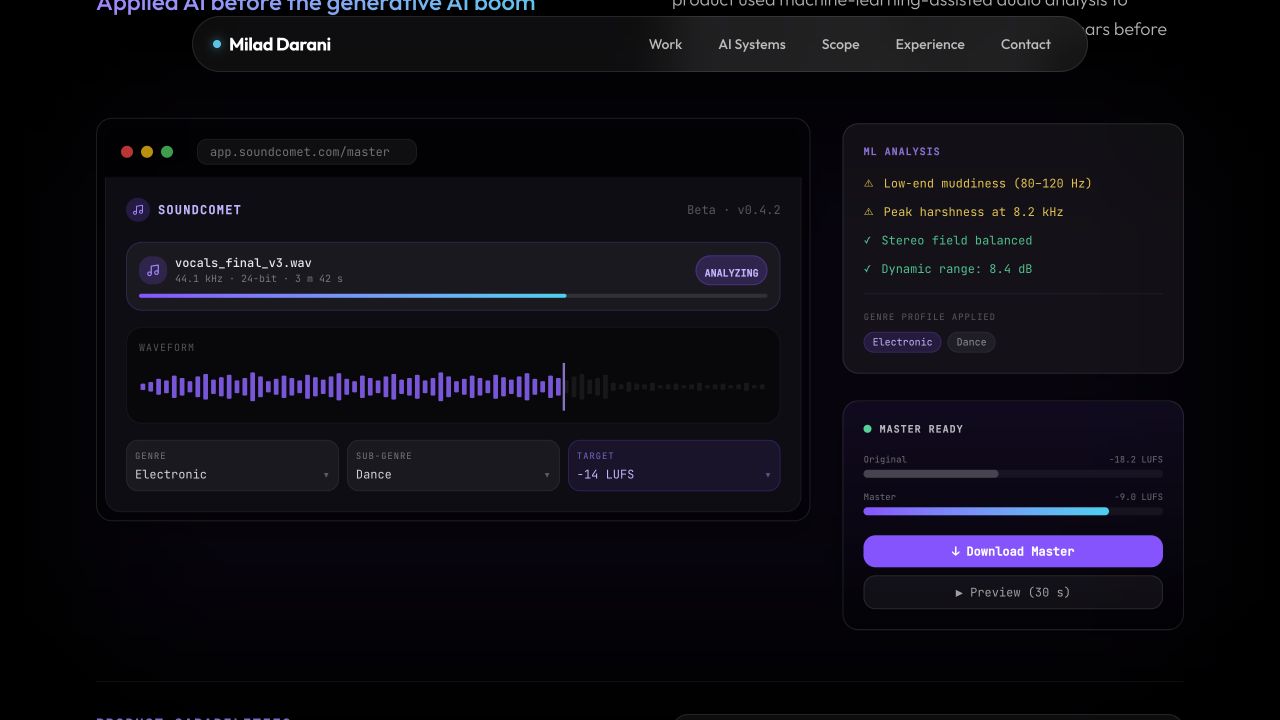Click the green window dot

(167, 152)
